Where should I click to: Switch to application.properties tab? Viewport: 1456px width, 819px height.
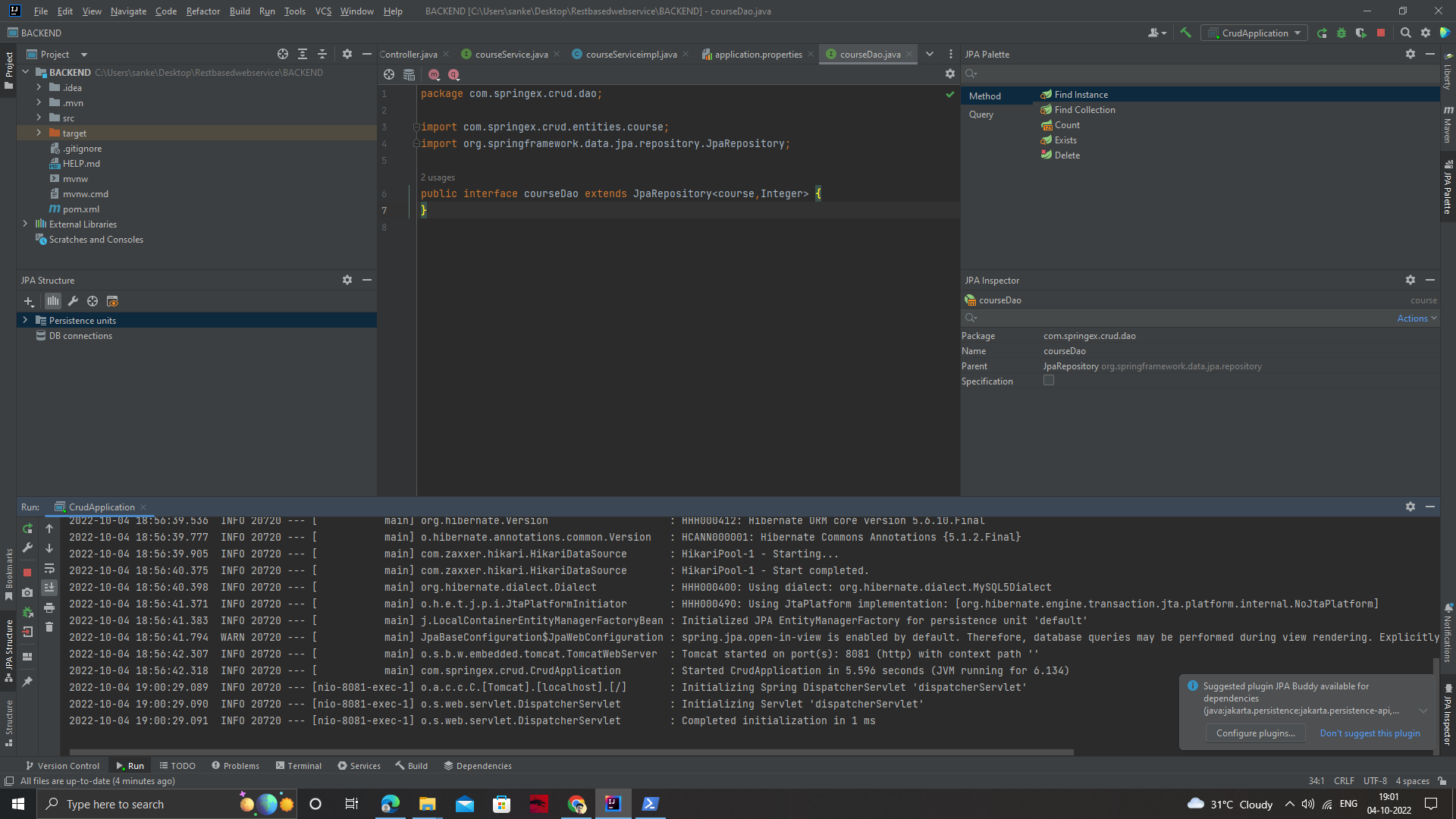[x=758, y=54]
